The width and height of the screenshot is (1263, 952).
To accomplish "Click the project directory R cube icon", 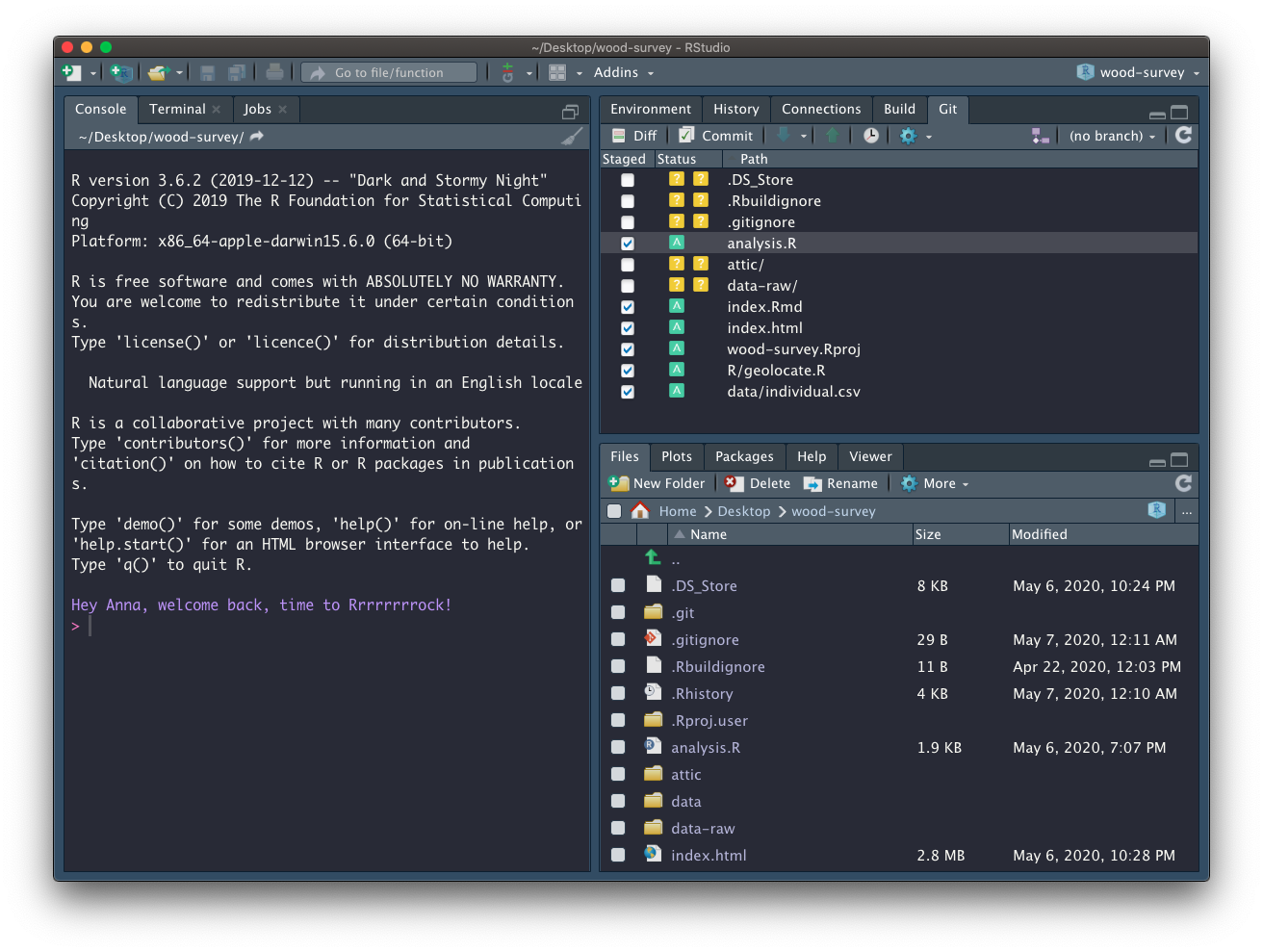I will pyautogui.click(x=1157, y=510).
